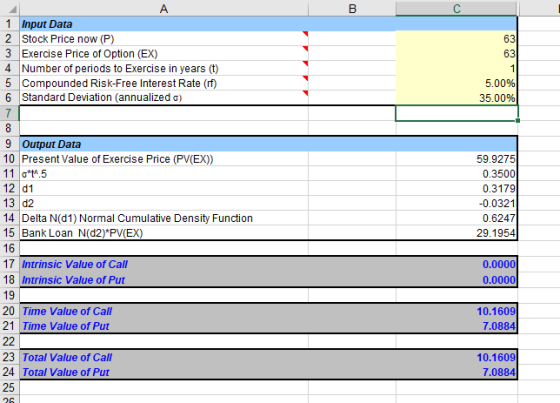Select the 0.3179 value cell

[x=456, y=188]
